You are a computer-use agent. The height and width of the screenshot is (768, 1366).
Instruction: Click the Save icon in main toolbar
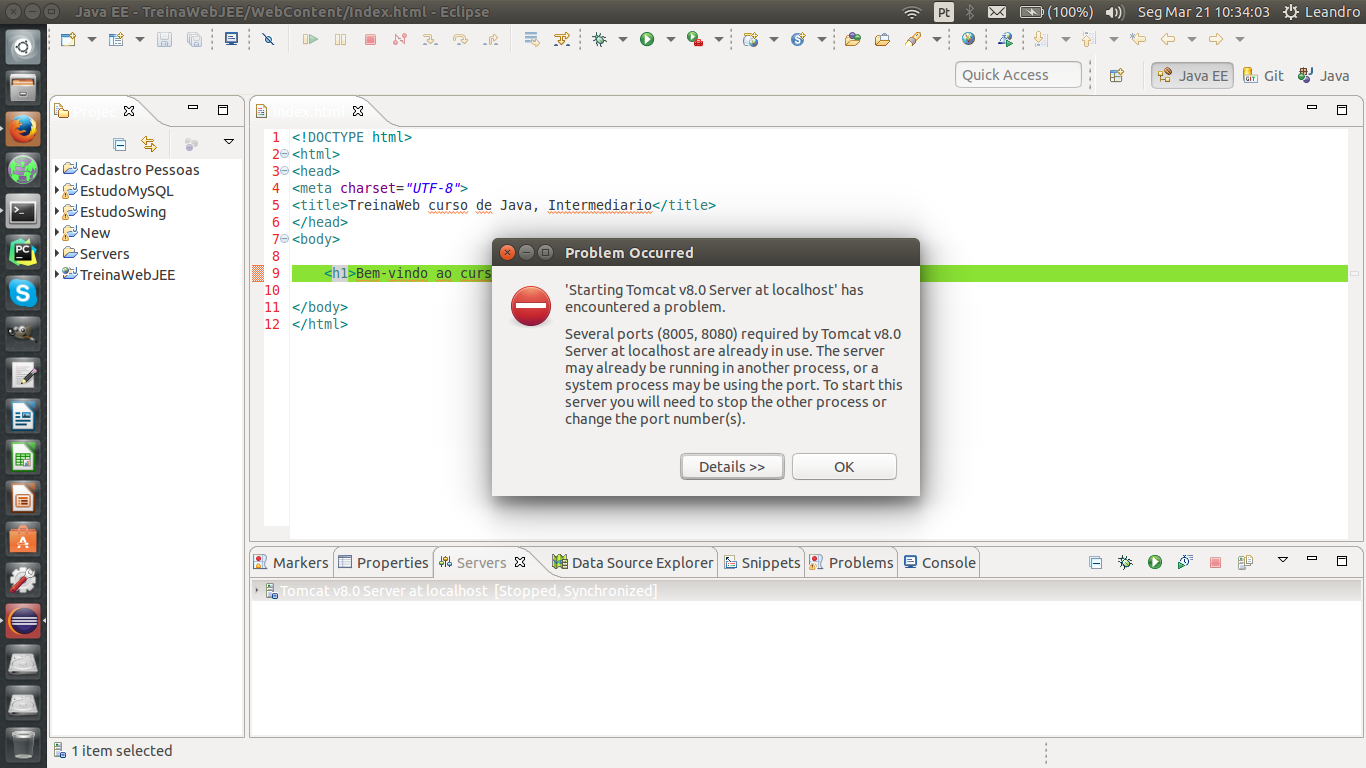pyautogui.click(x=164, y=39)
